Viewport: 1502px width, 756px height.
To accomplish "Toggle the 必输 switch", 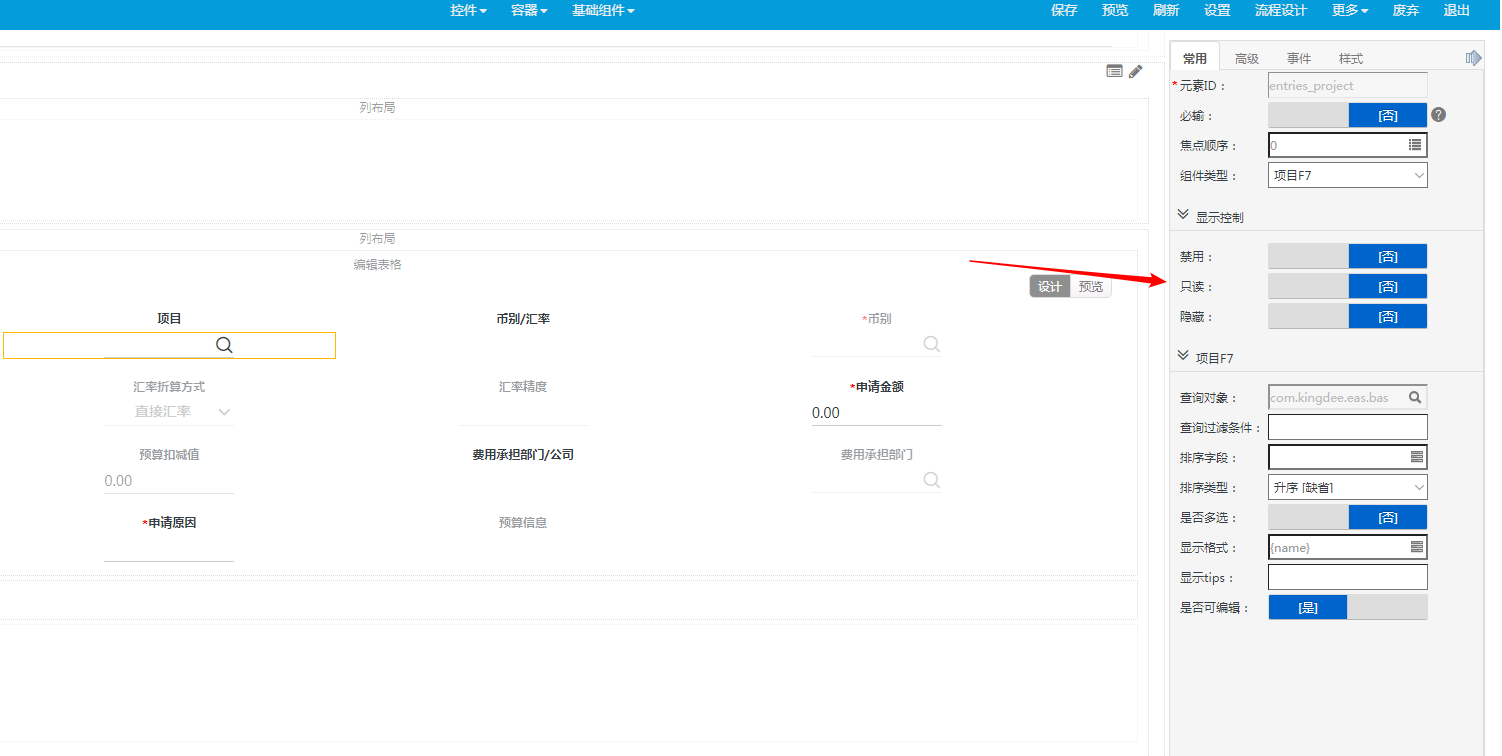I will point(1347,115).
